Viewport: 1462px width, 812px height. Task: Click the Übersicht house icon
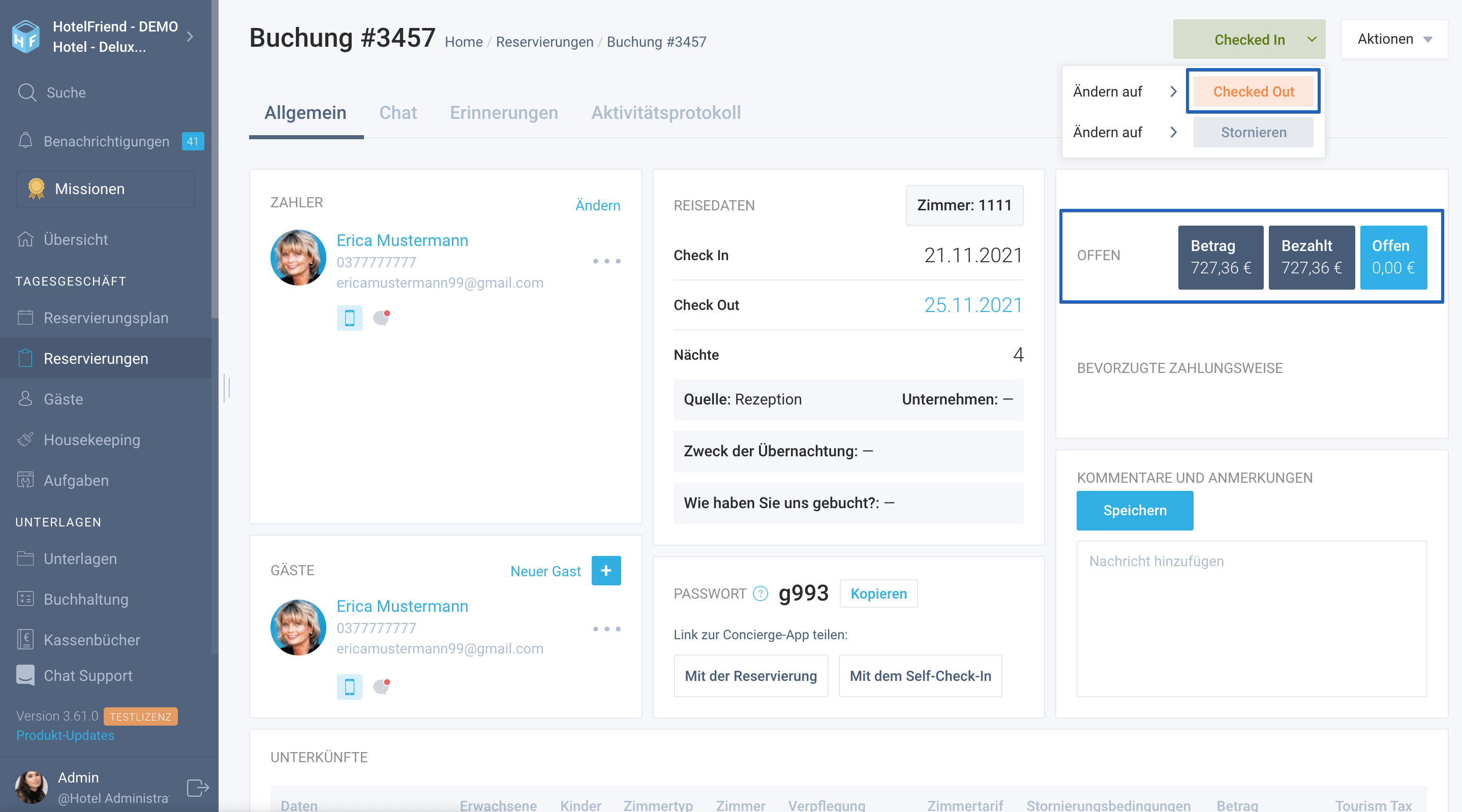tap(25, 239)
